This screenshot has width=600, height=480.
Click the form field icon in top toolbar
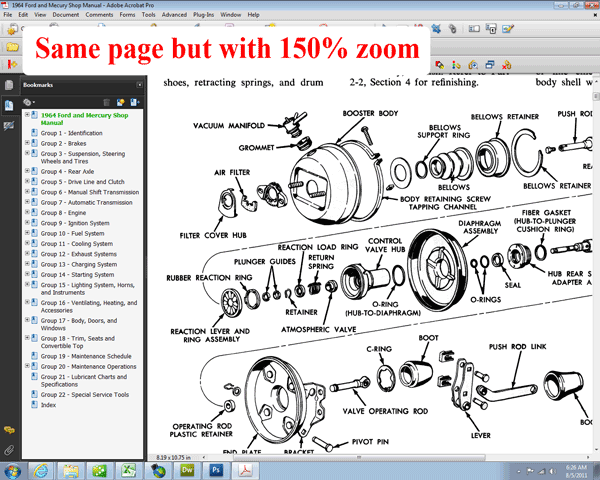pos(474,29)
